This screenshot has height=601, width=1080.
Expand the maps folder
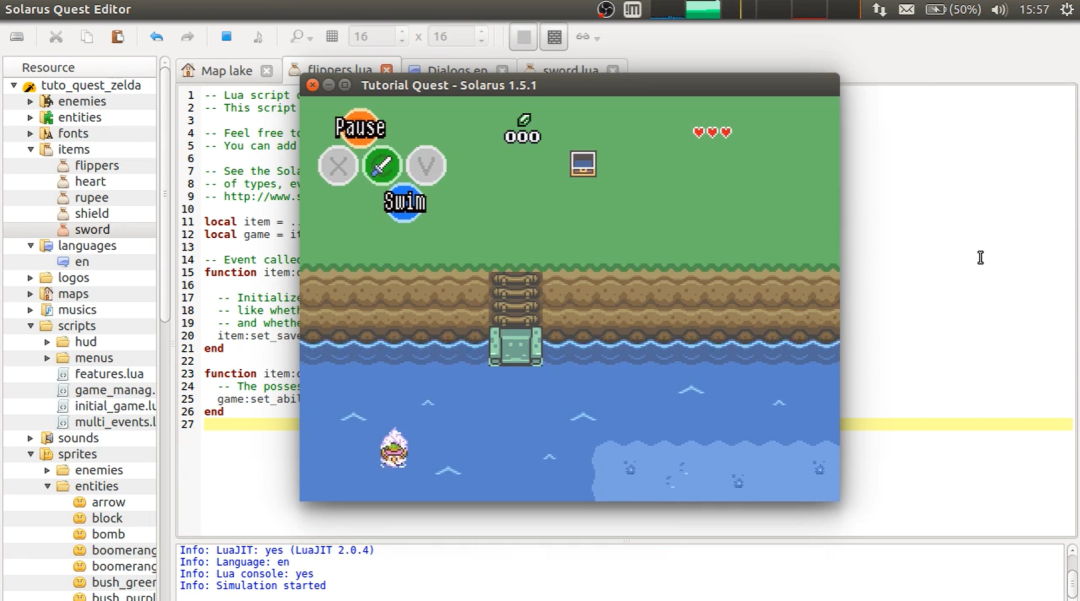click(30, 294)
